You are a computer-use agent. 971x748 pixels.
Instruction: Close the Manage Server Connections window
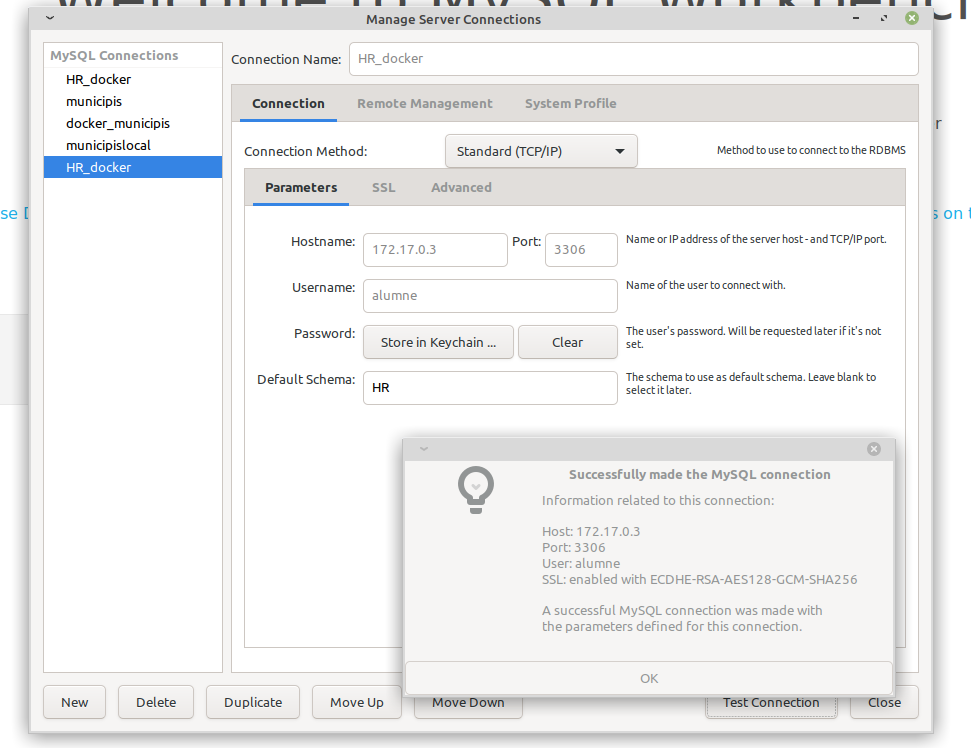point(911,18)
